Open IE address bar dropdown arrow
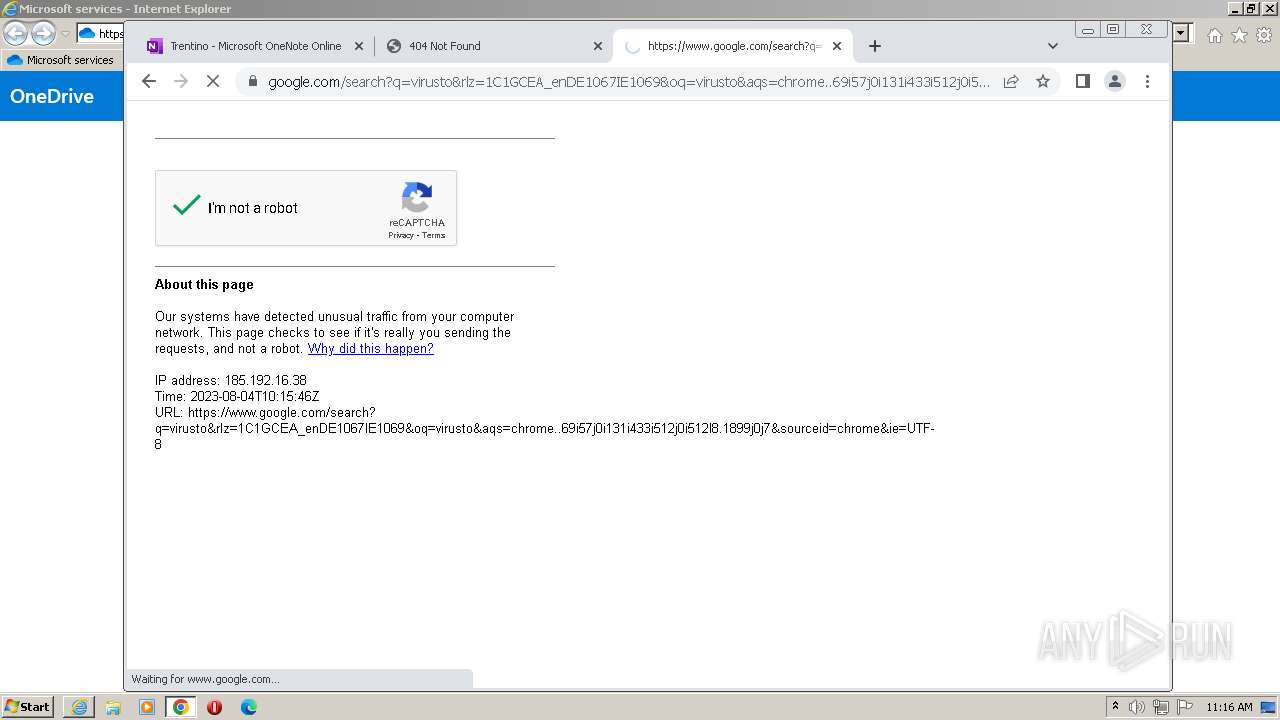1280x720 pixels. click(1182, 34)
